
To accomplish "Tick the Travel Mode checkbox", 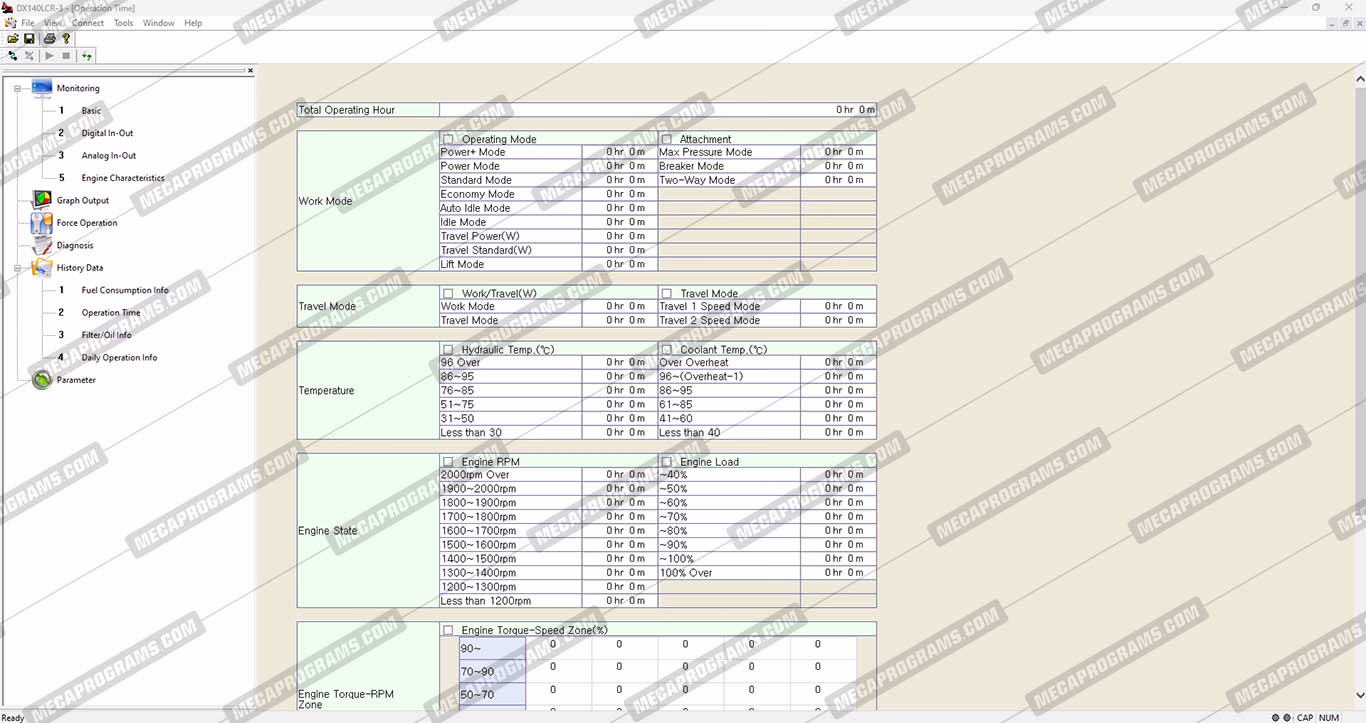I will click(x=666, y=293).
